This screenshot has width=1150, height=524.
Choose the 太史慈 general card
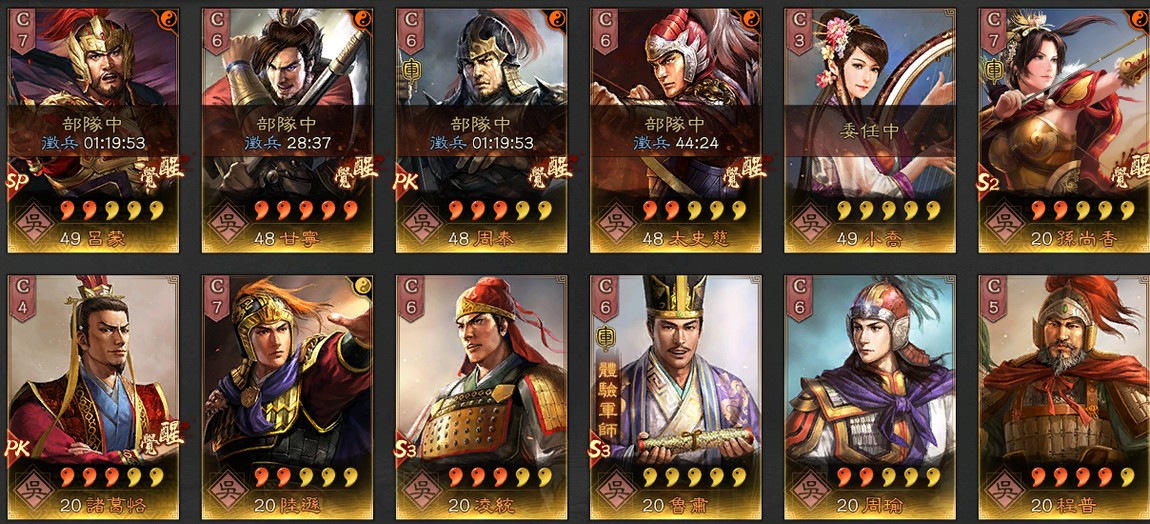tap(675, 131)
